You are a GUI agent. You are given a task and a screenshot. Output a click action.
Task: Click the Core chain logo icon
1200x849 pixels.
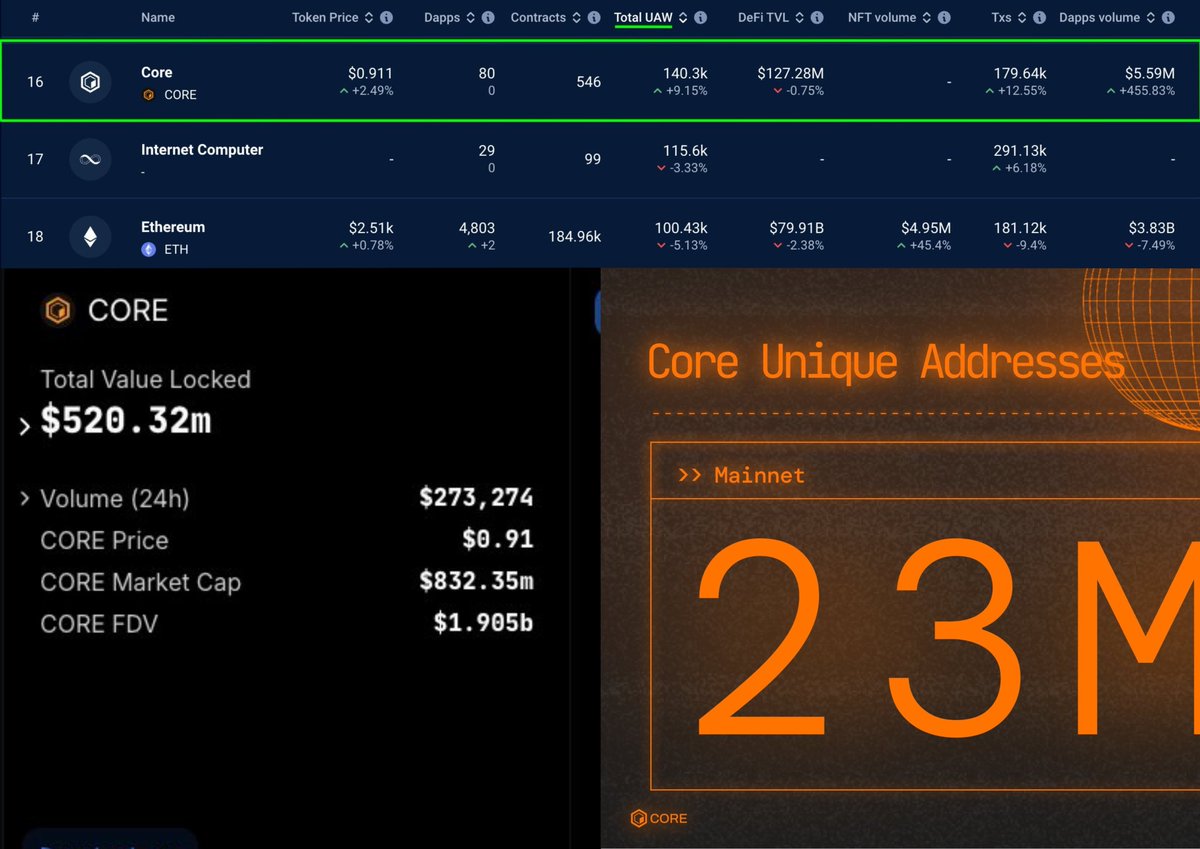point(90,82)
